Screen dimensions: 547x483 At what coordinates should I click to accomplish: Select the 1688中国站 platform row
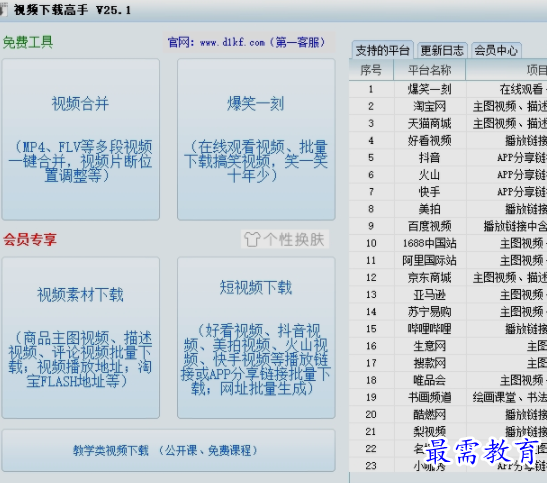[x=429, y=243]
